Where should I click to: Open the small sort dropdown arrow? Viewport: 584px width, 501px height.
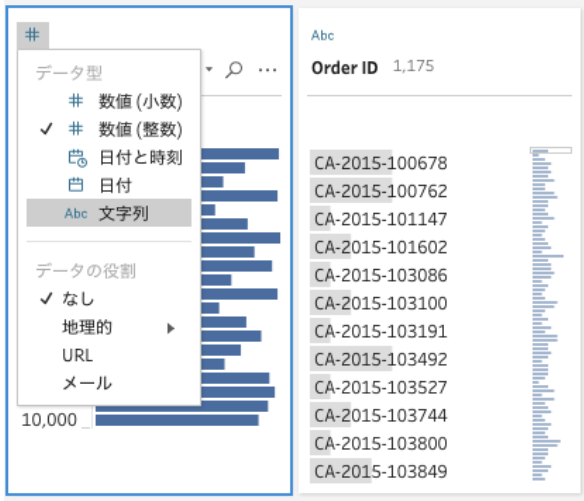[209, 69]
